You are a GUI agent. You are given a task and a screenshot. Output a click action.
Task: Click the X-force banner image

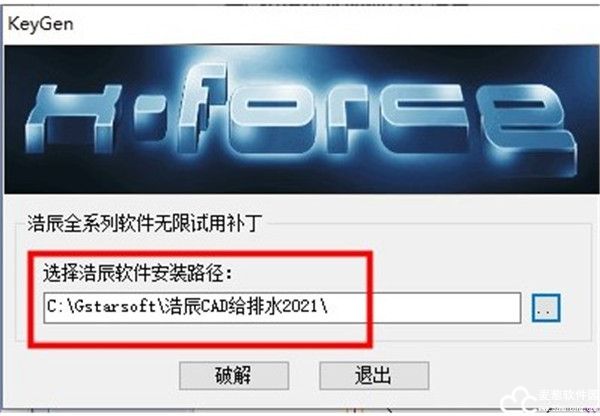(301, 119)
